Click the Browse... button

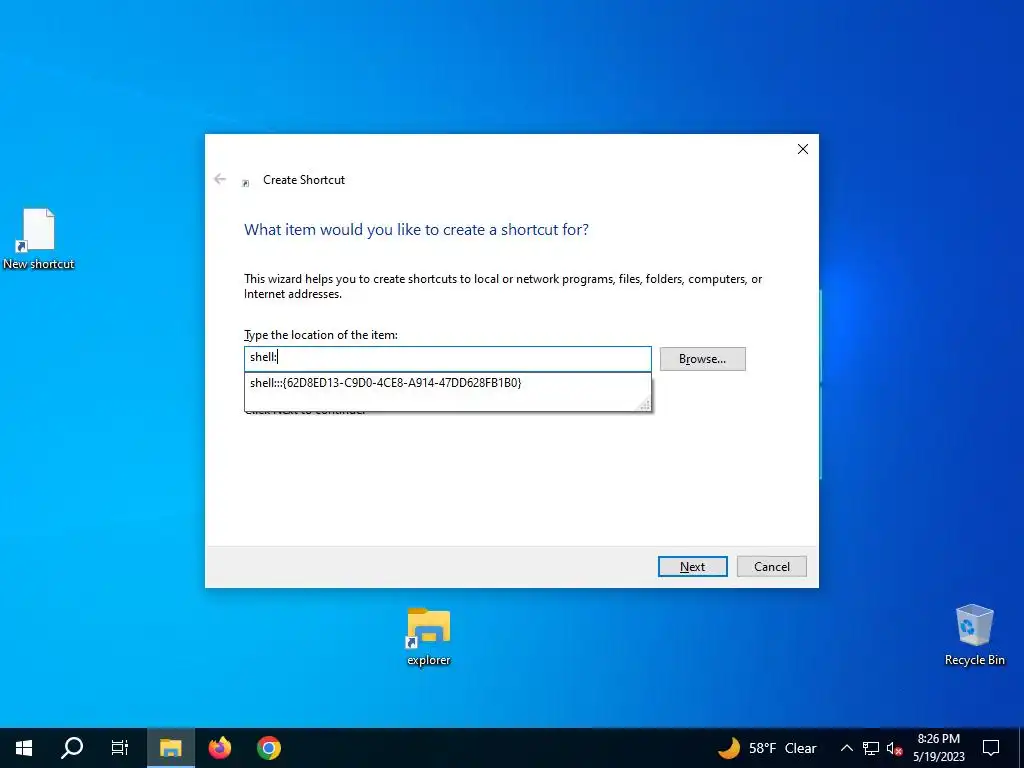703,359
